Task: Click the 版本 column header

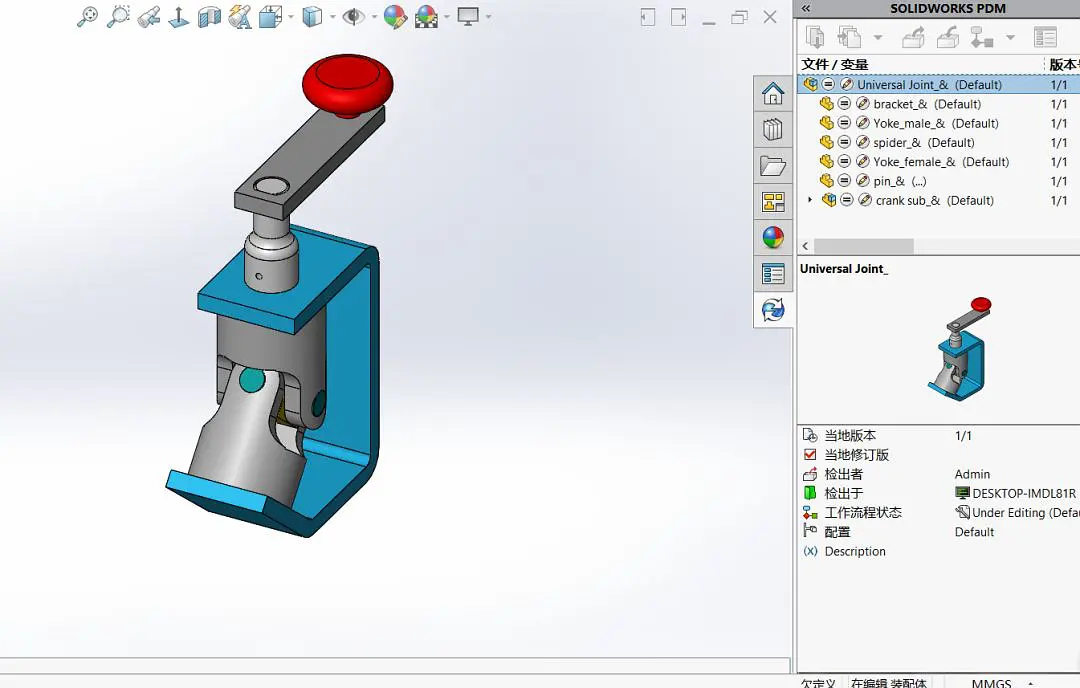Action: [x=1063, y=65]
